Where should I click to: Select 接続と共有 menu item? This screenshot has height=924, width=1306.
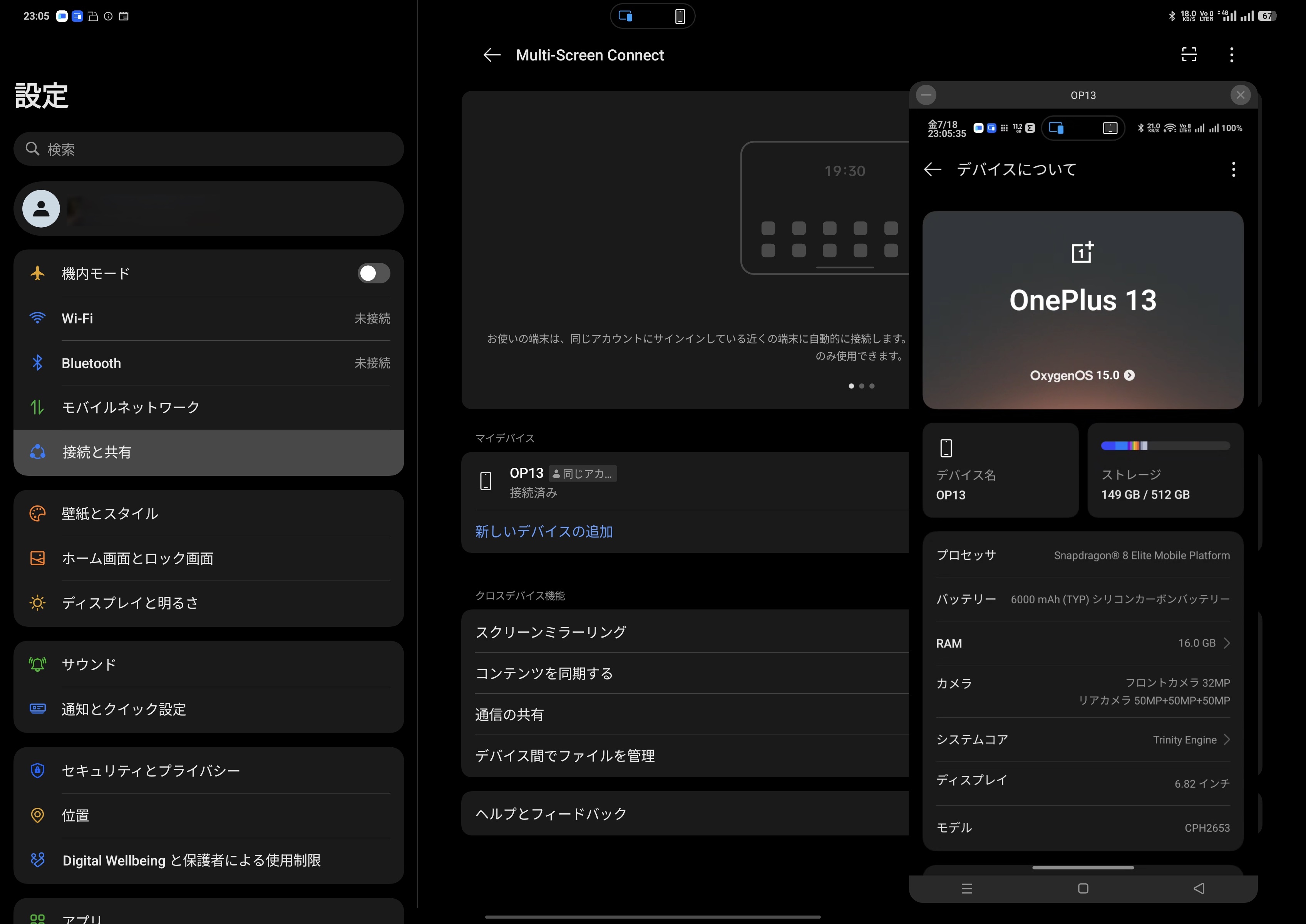[x=209, y=452]
